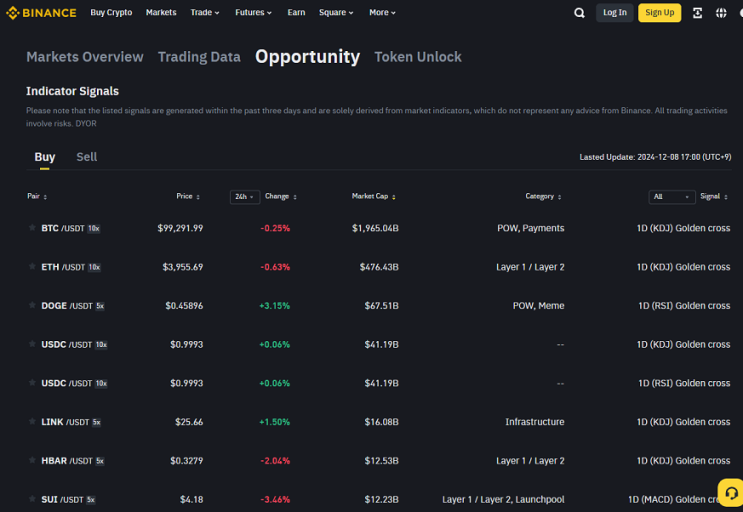
Task: Open the search magnifier icon
Action: pos(579,13)
